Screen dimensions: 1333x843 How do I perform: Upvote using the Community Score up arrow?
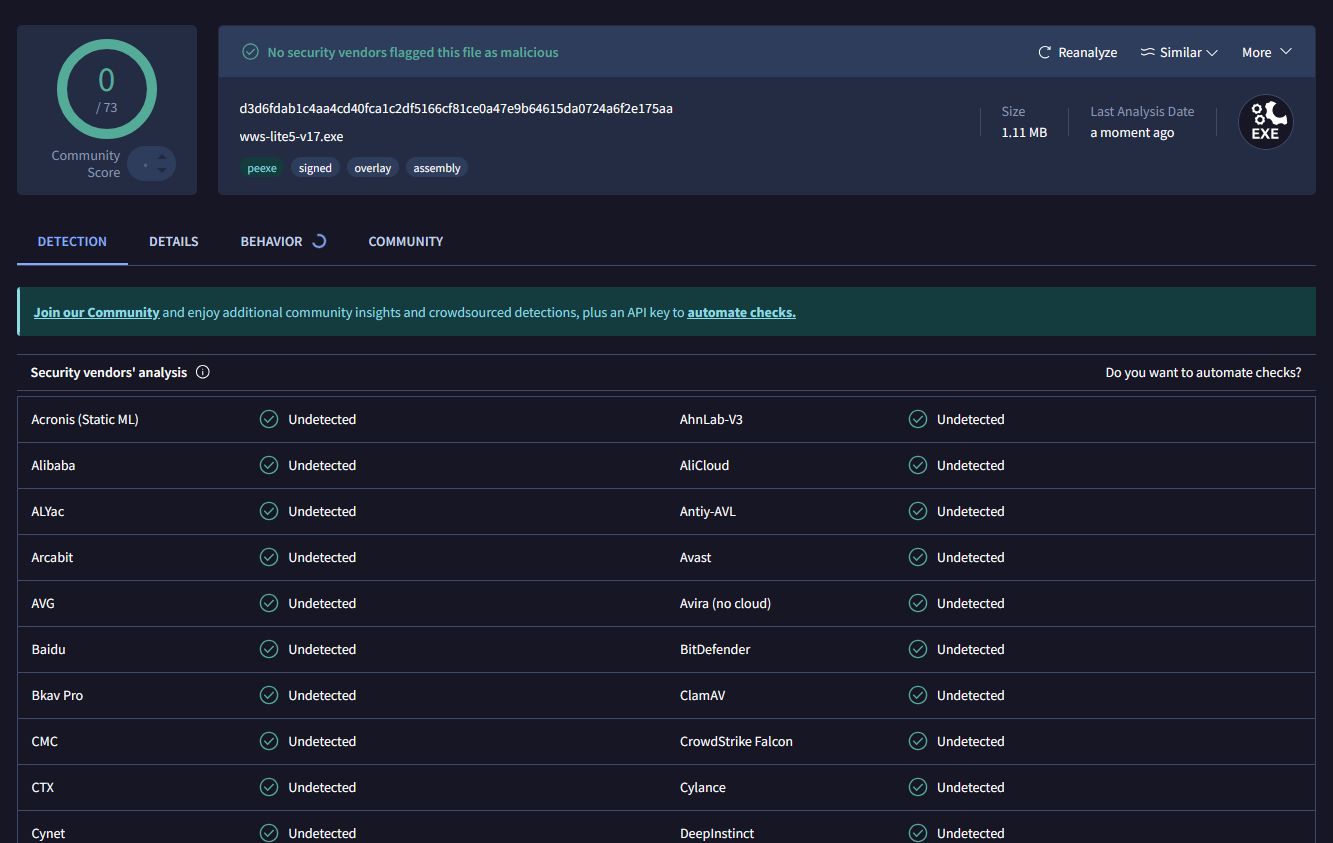(x=162, y=157)
